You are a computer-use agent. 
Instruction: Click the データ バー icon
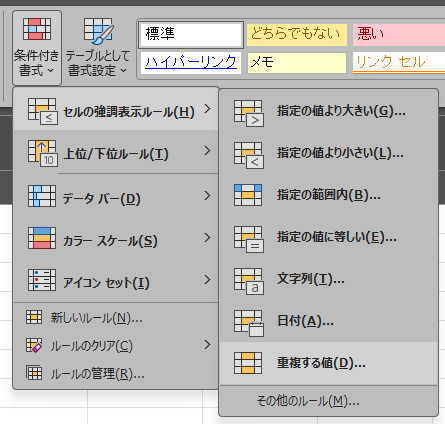coord(42,196)
